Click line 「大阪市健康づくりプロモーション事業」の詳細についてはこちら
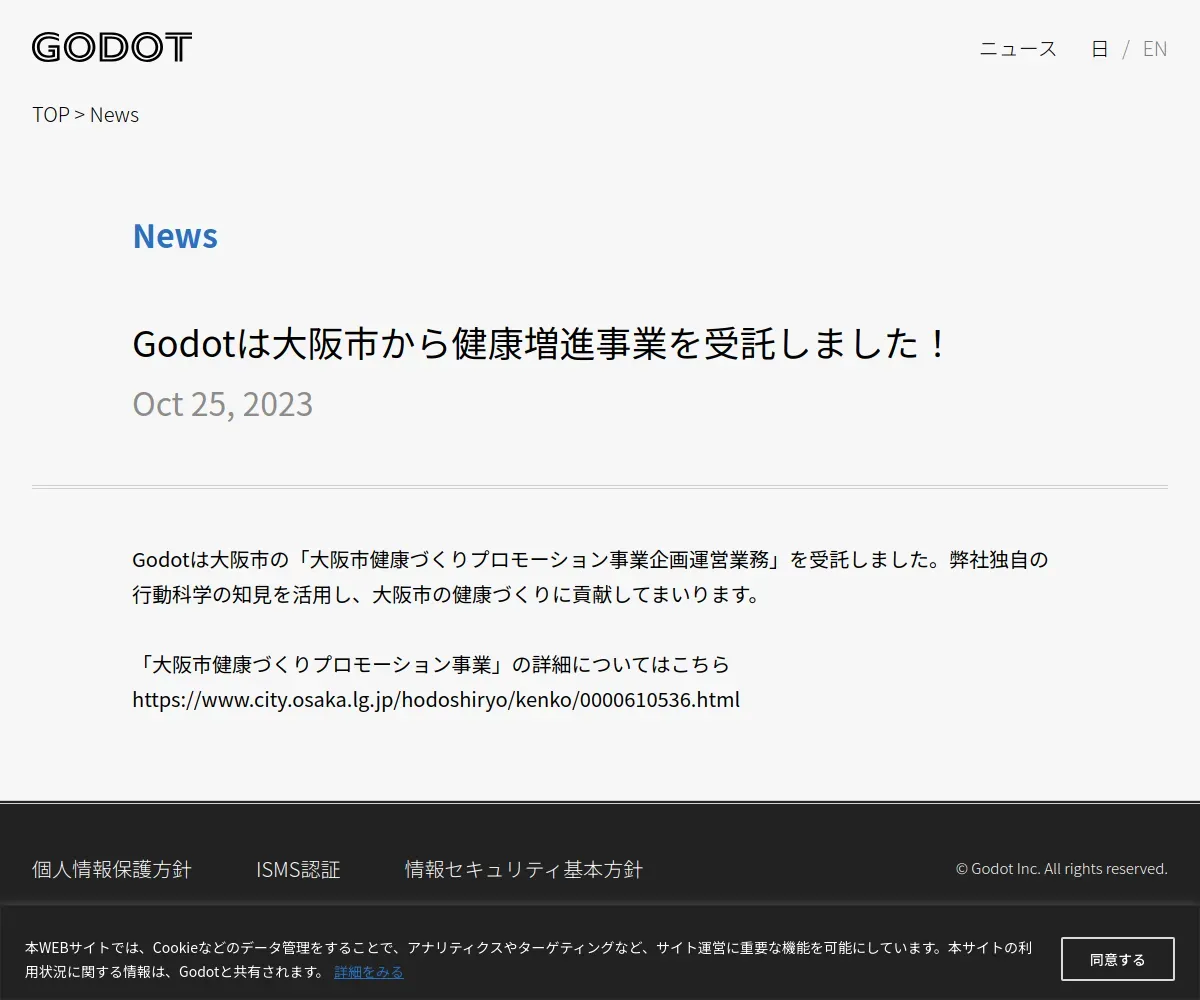Viewport: 1200px width, 1000px height. tap(431, 664)
